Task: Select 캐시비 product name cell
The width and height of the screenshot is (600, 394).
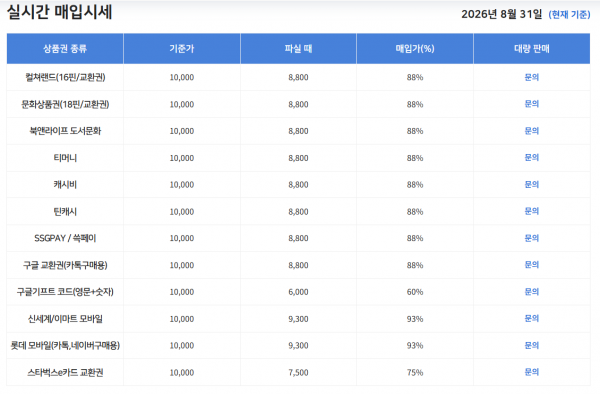Action: point(65,184)
